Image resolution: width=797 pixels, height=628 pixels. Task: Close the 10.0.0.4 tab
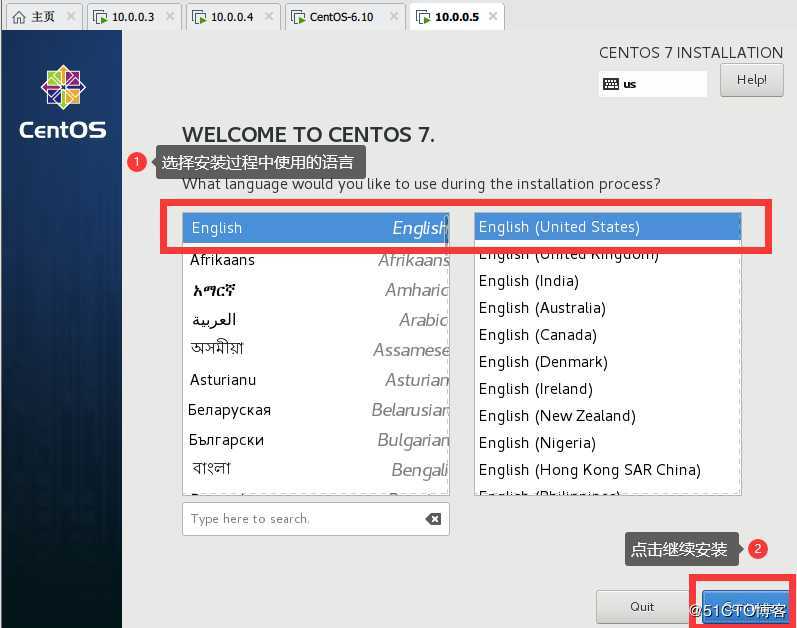[269, 17]
